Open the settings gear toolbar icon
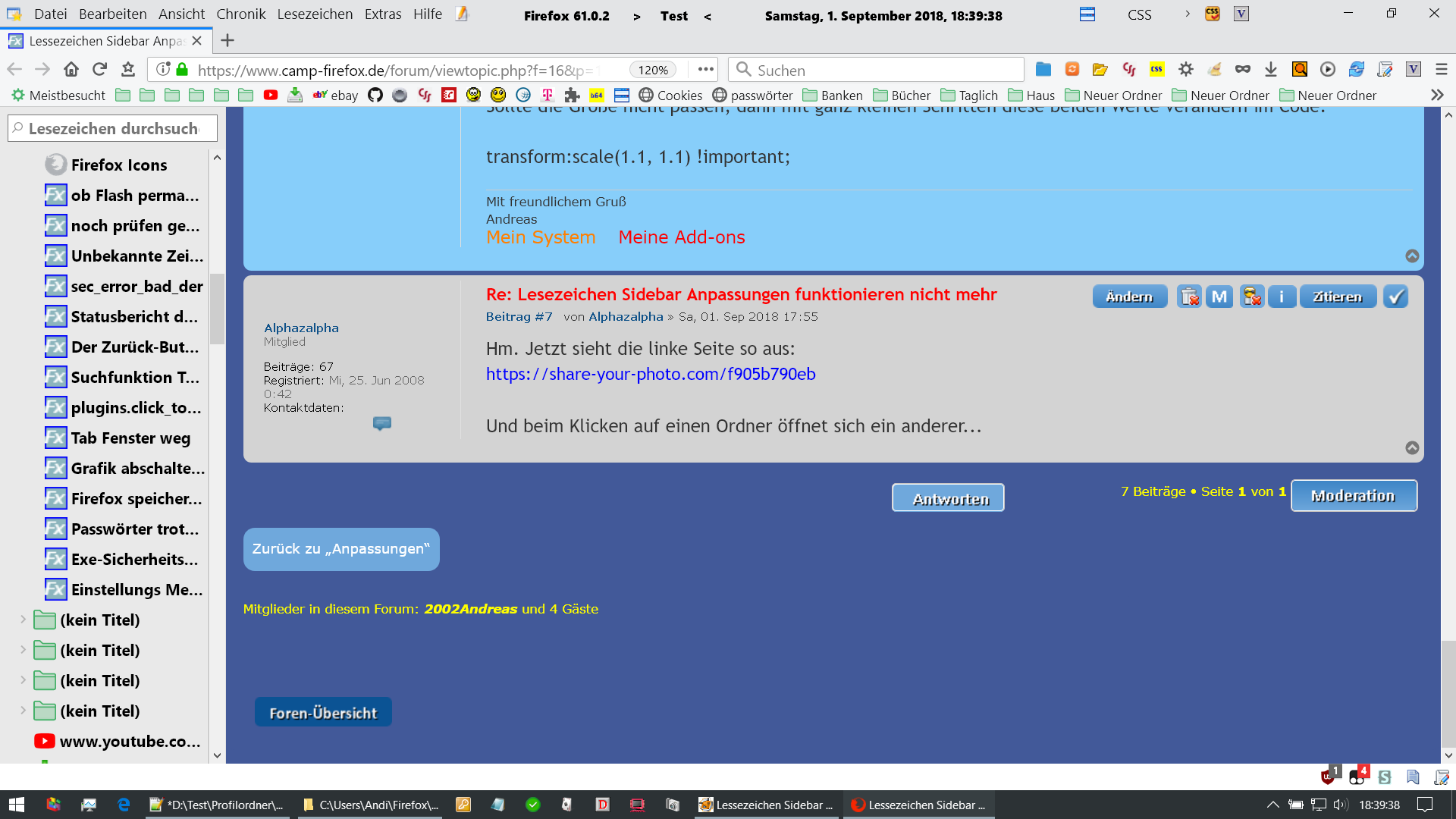The image size is (1456, 819). tap(1186, 70)
